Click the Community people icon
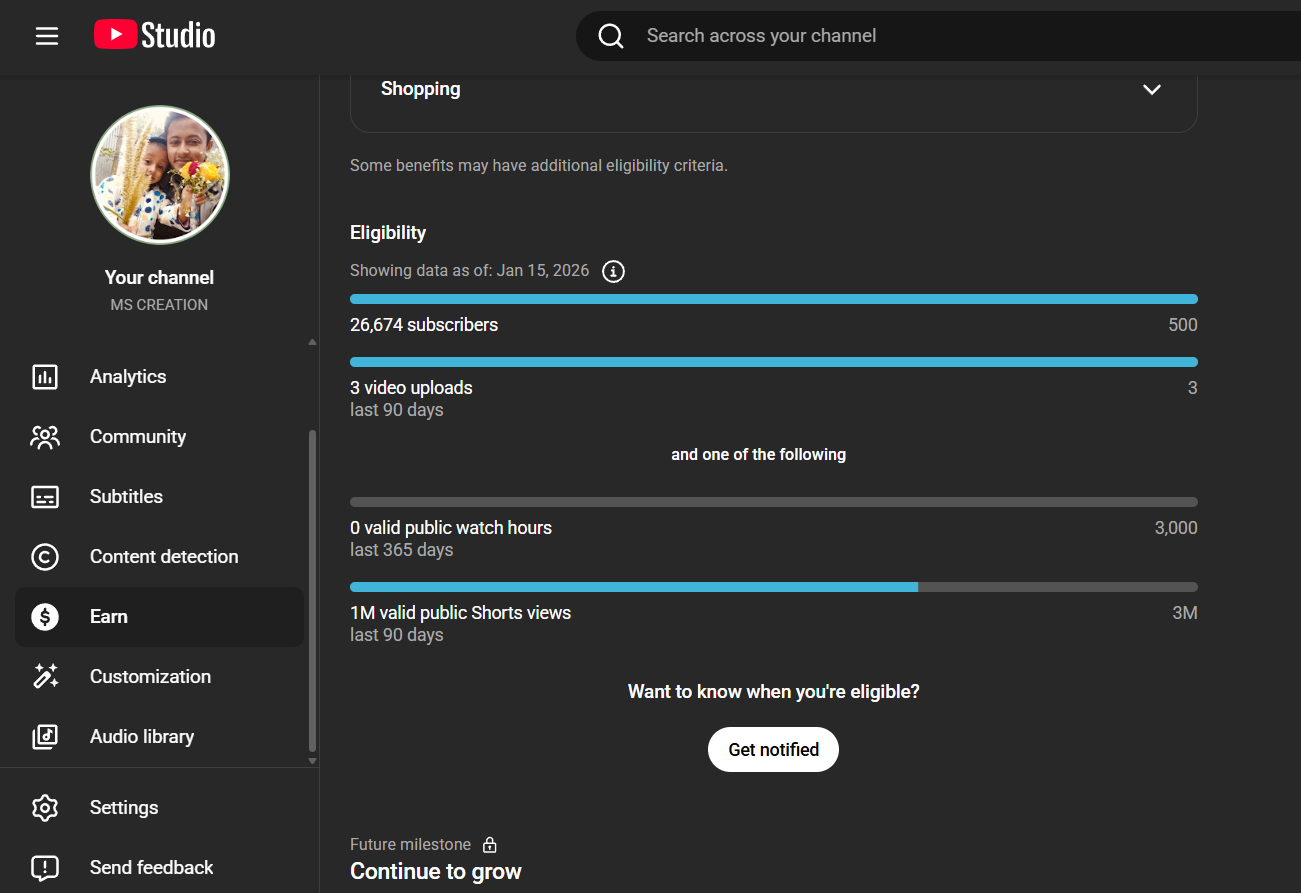 click(45, 437)
